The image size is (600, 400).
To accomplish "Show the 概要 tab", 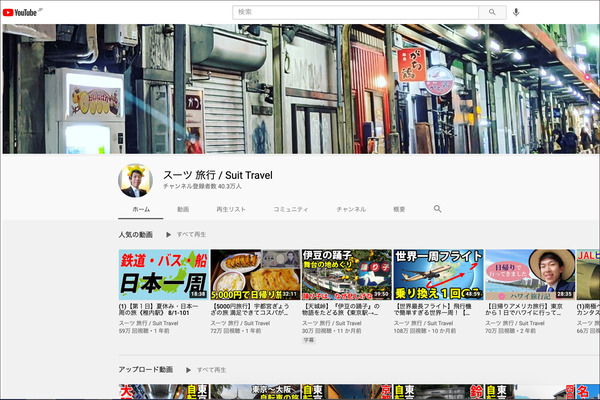I will point(399,209).
